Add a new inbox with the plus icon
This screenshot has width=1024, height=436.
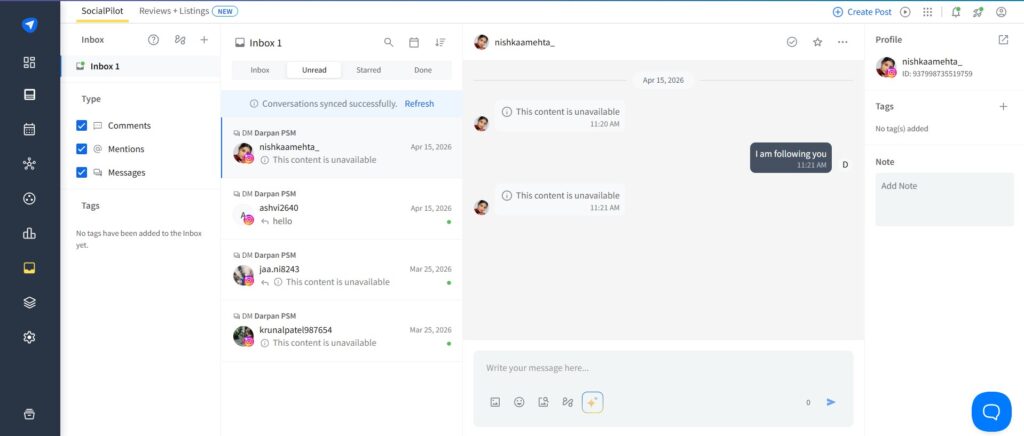(204, 40)
